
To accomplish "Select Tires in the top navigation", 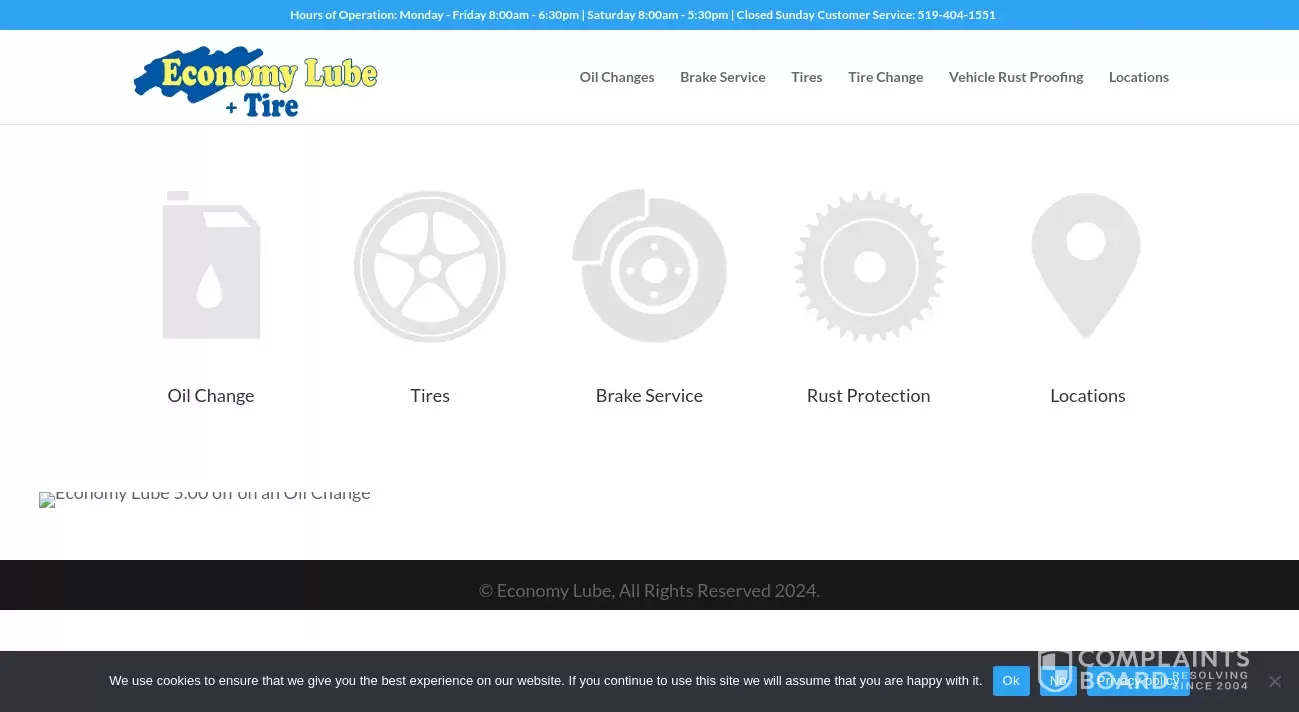I will coord(806,77).
